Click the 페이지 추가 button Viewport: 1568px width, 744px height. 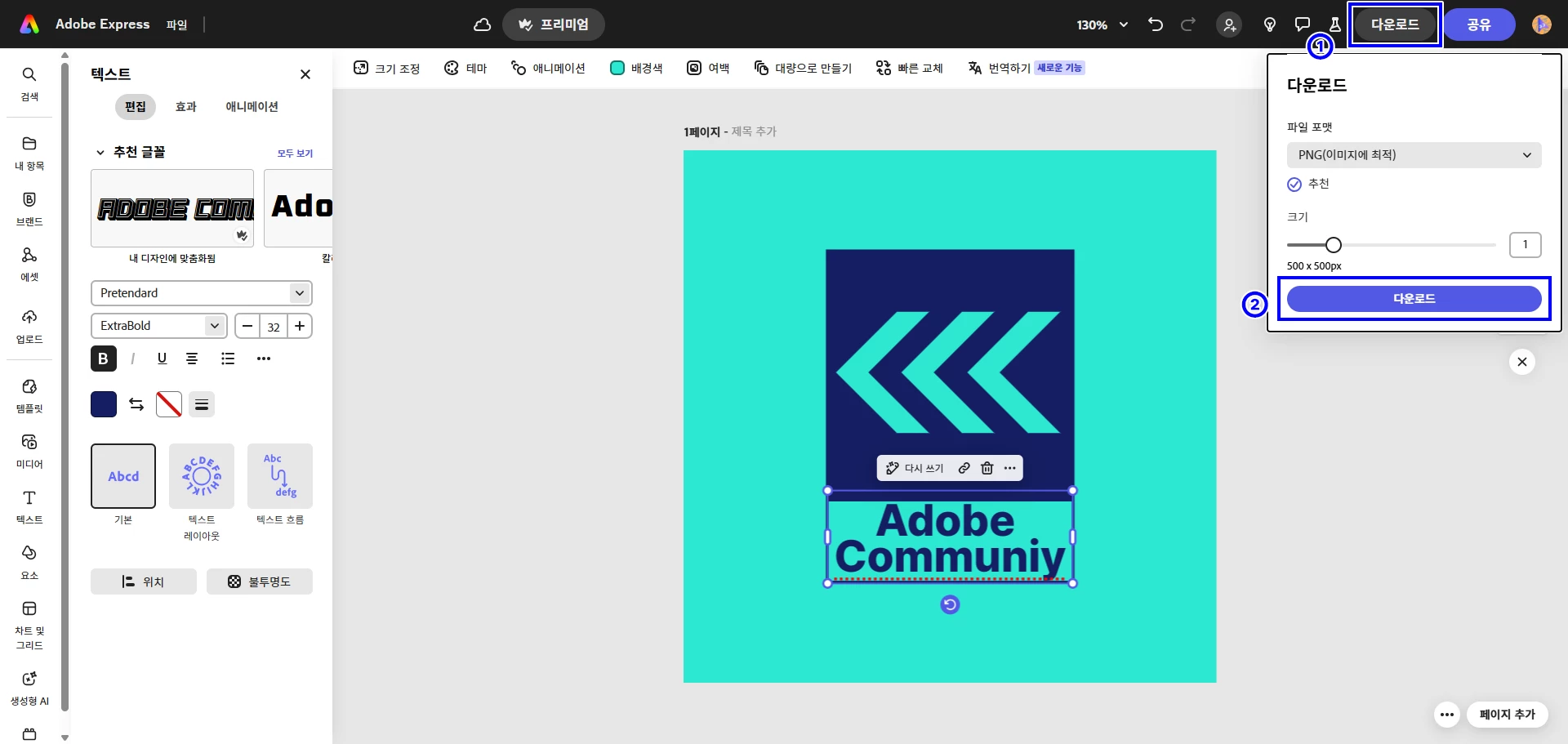pyautogui.click(x=1508, y=715)
